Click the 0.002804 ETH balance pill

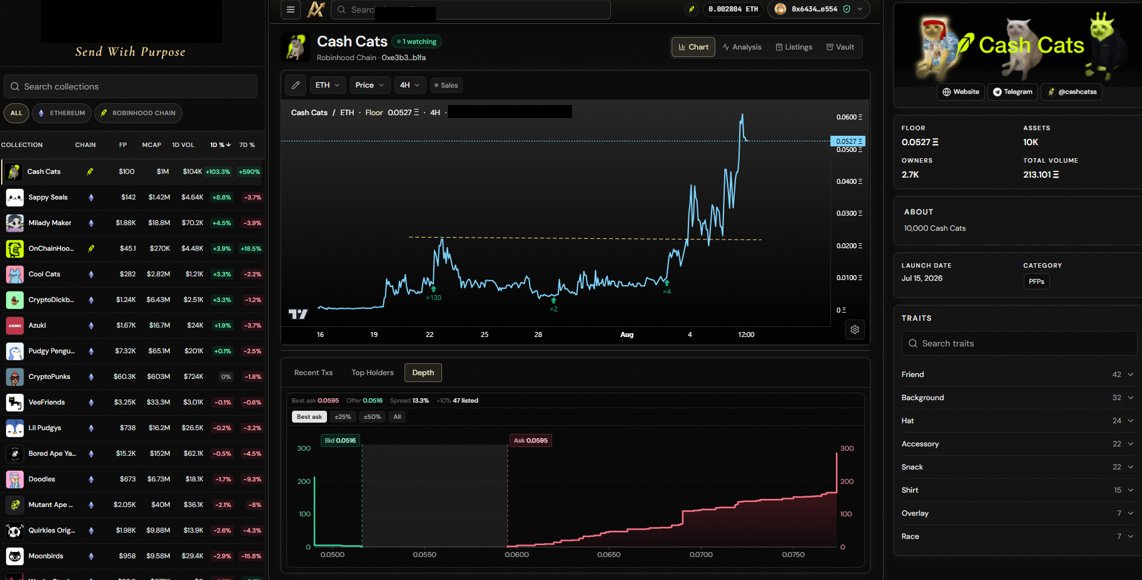(x=733, y=9)
